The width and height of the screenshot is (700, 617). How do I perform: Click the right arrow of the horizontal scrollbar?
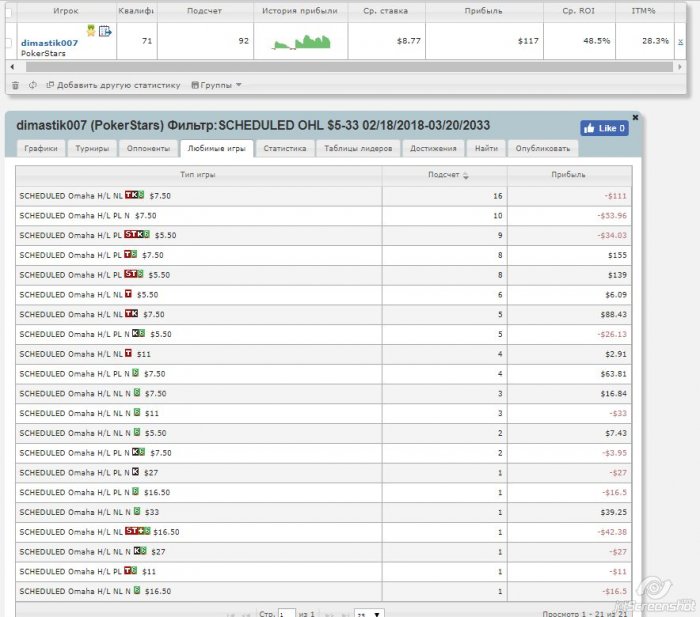[680, 67]
